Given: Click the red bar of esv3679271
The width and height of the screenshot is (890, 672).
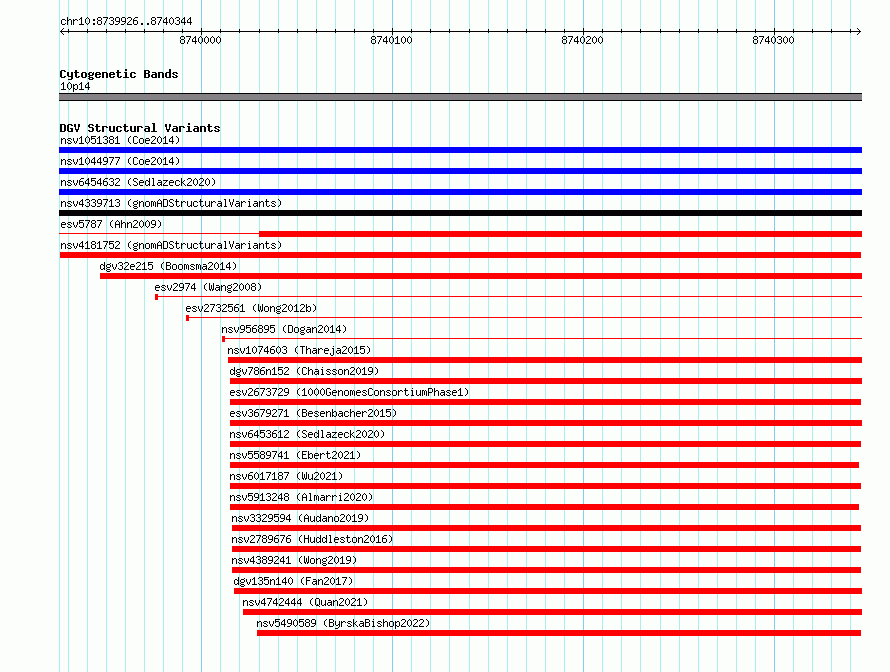Looking at the screenshot, I should coord(546,423).
